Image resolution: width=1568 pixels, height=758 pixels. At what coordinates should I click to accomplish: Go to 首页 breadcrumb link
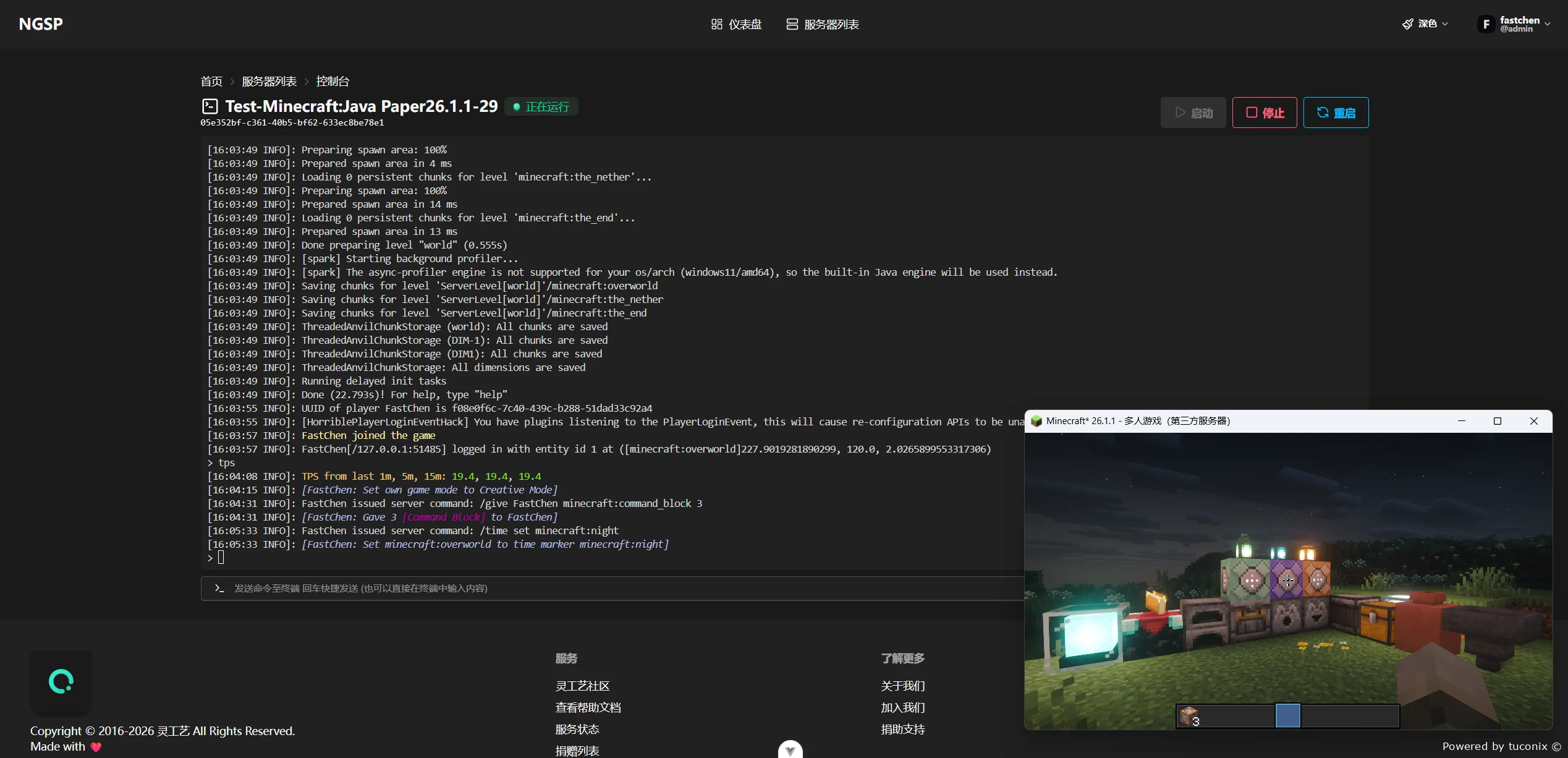(211, 81)
